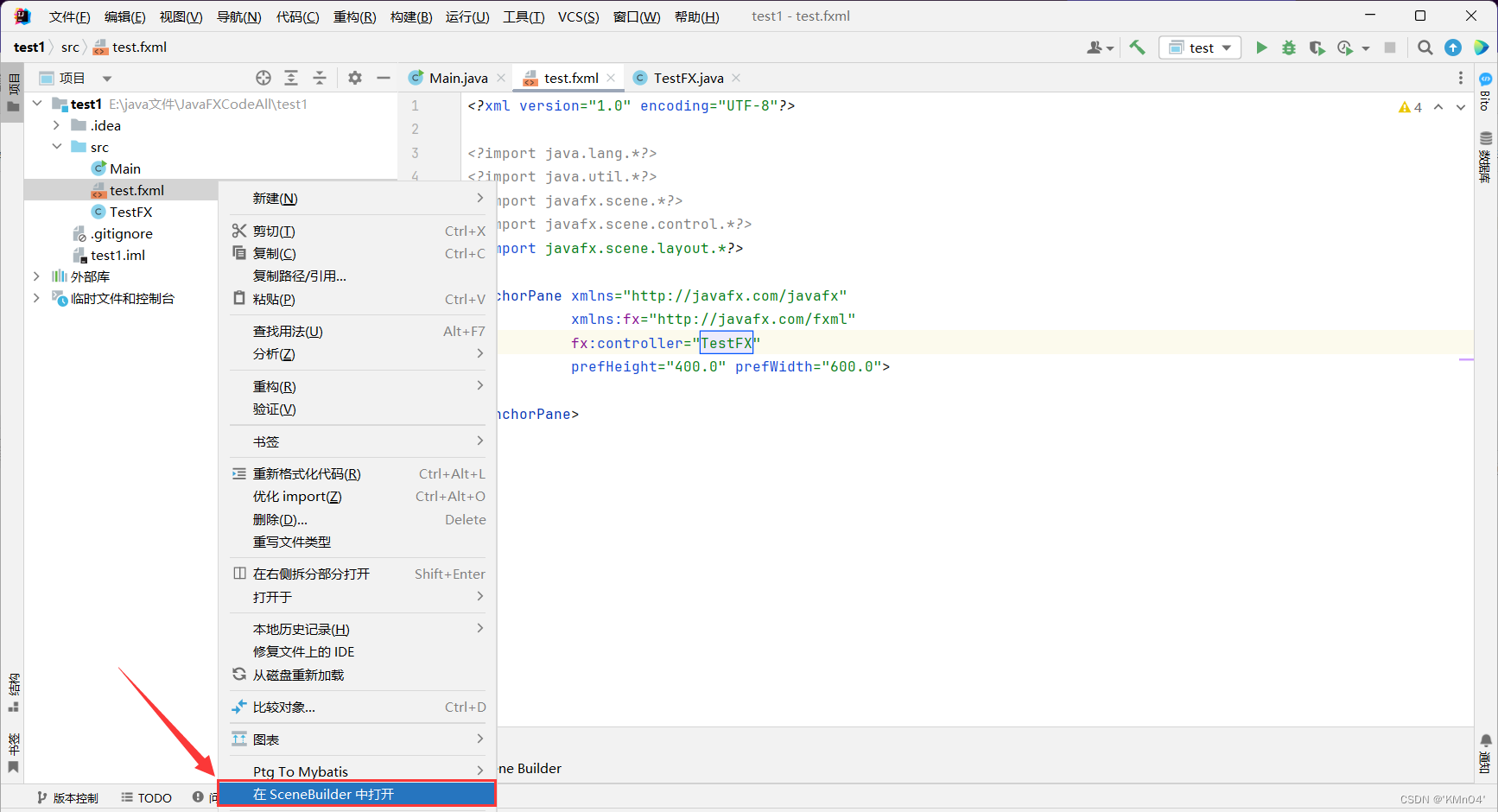Viewport: 1498px width, 812px height.
Task: Open the VCS menu in the menu bar
Action: (578, 16)
